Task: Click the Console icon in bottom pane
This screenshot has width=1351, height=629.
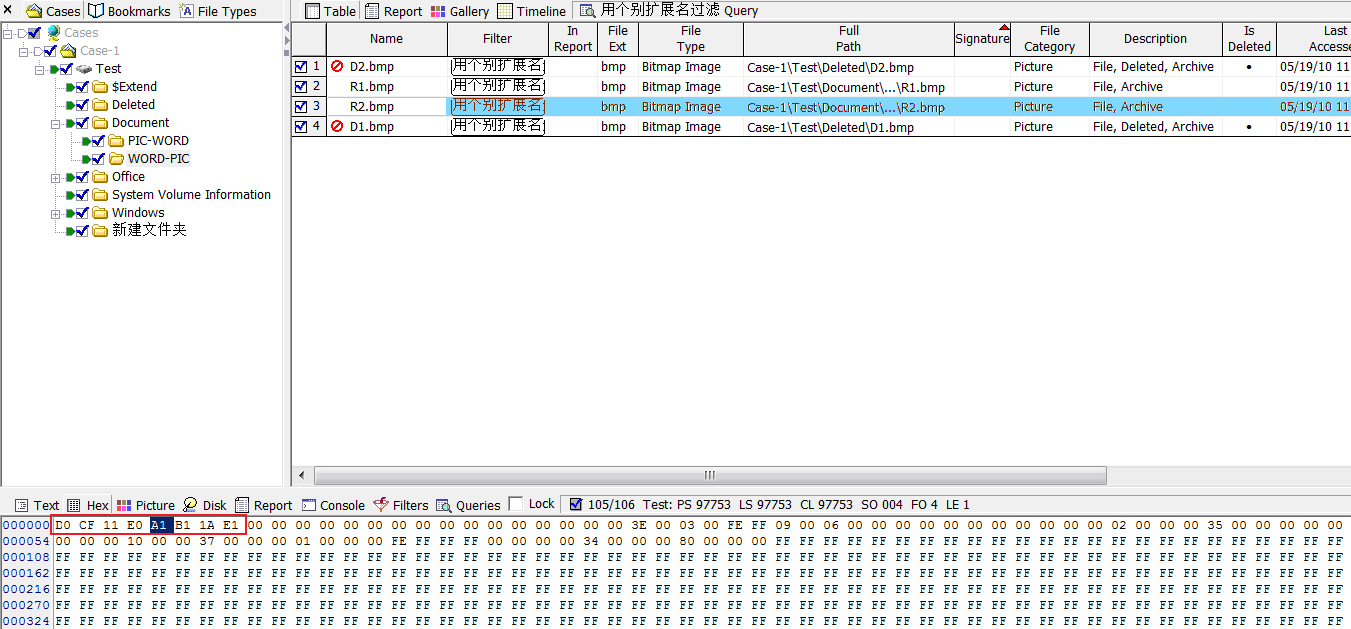Action: [309, 505]
